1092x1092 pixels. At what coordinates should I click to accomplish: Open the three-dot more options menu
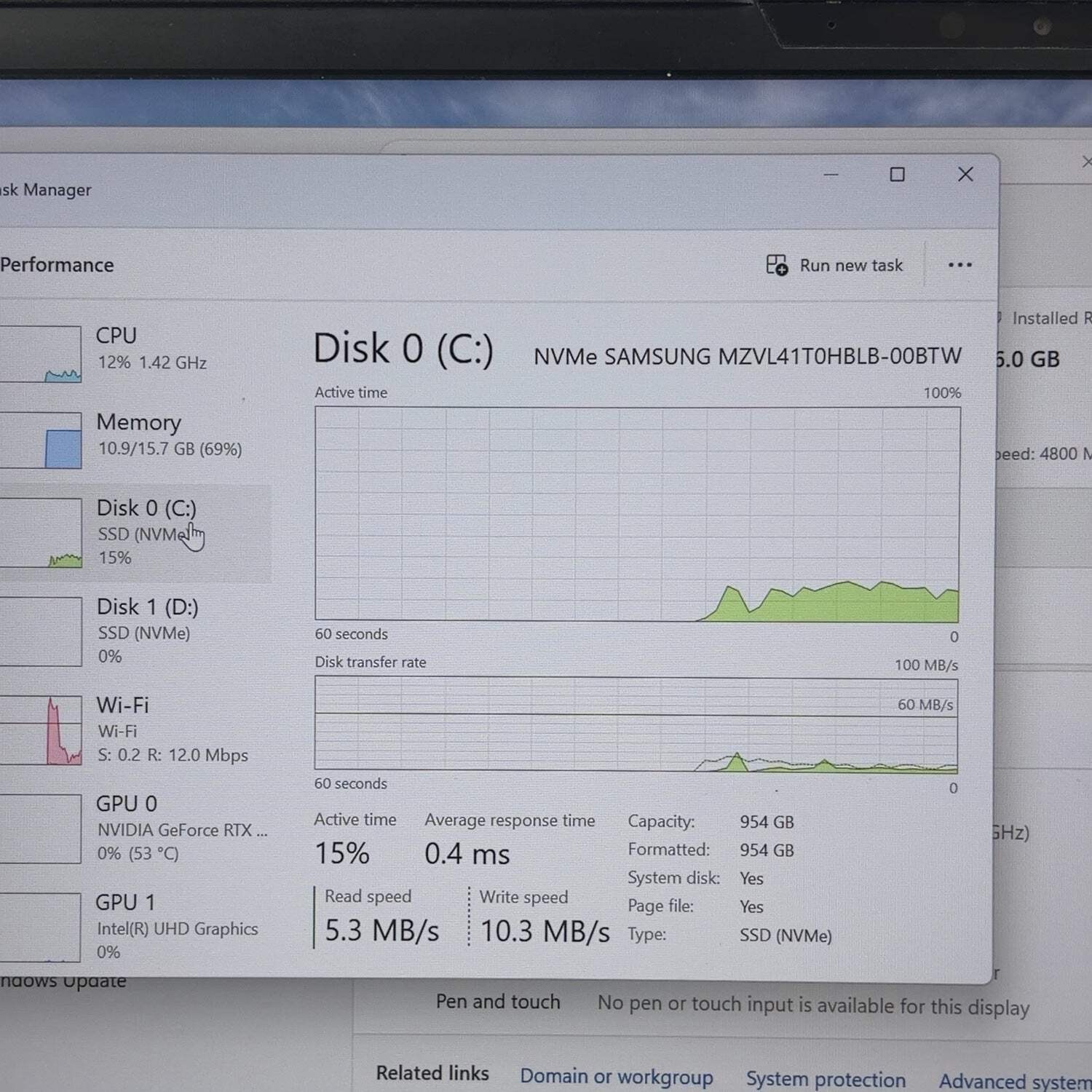[x=960, y=265]
